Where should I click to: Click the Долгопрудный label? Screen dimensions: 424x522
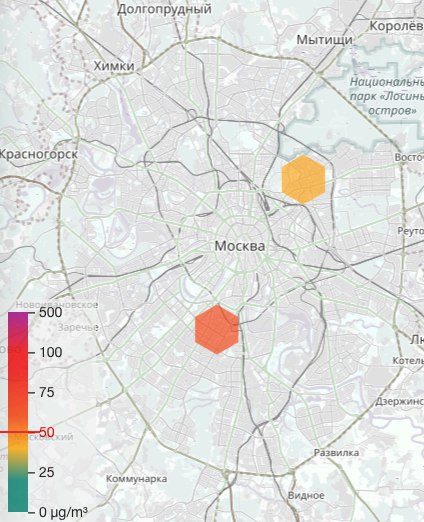tap(164, 9)
